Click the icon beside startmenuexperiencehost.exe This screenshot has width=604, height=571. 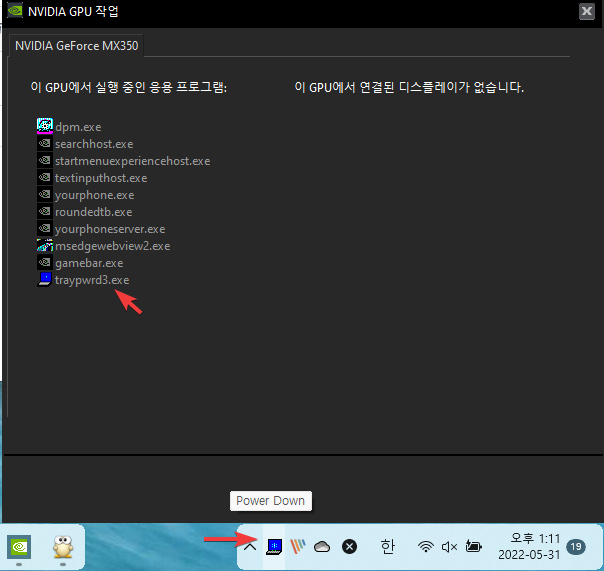pos(45,160)
